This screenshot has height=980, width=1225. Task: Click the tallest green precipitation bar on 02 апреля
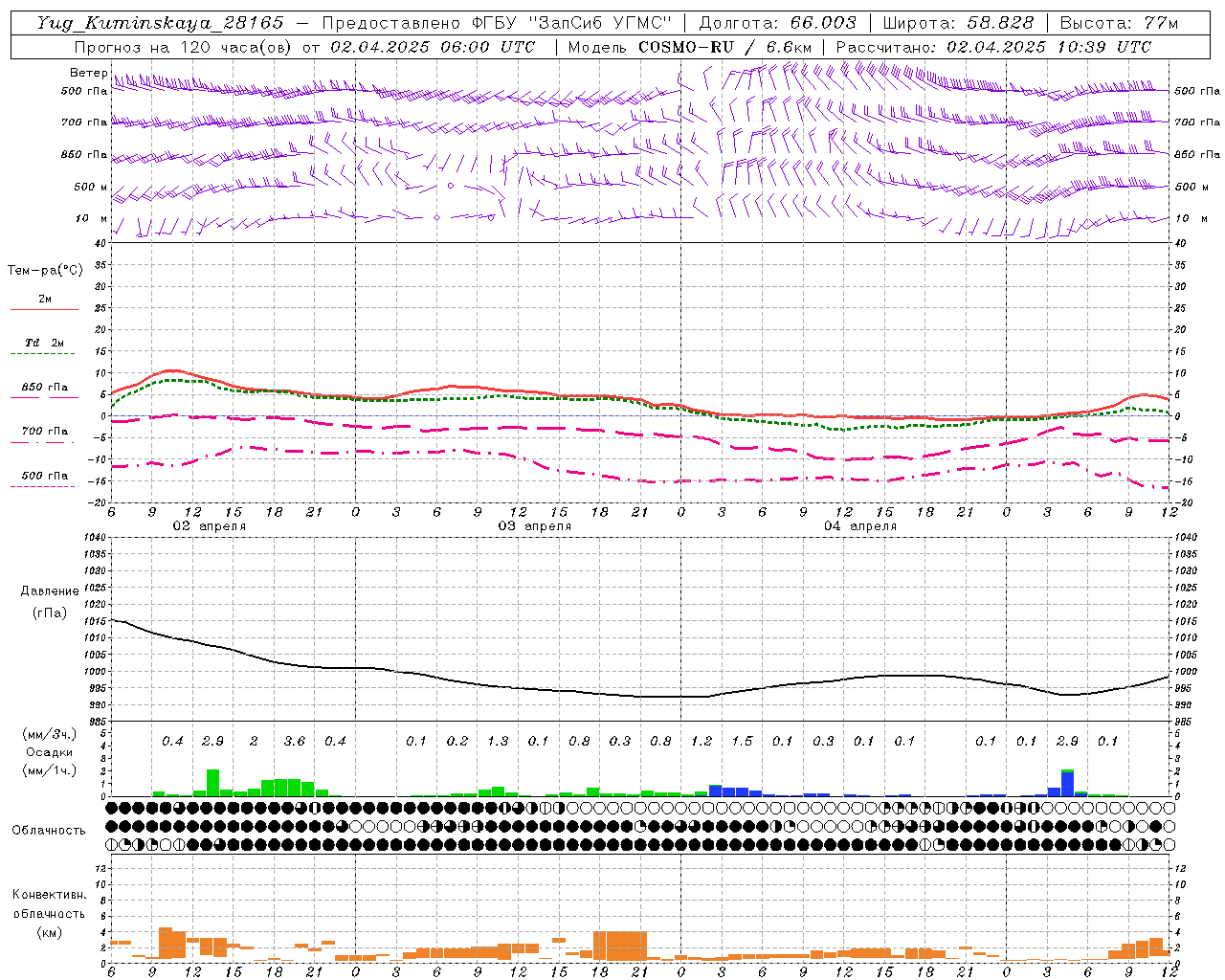click(212, 783)
